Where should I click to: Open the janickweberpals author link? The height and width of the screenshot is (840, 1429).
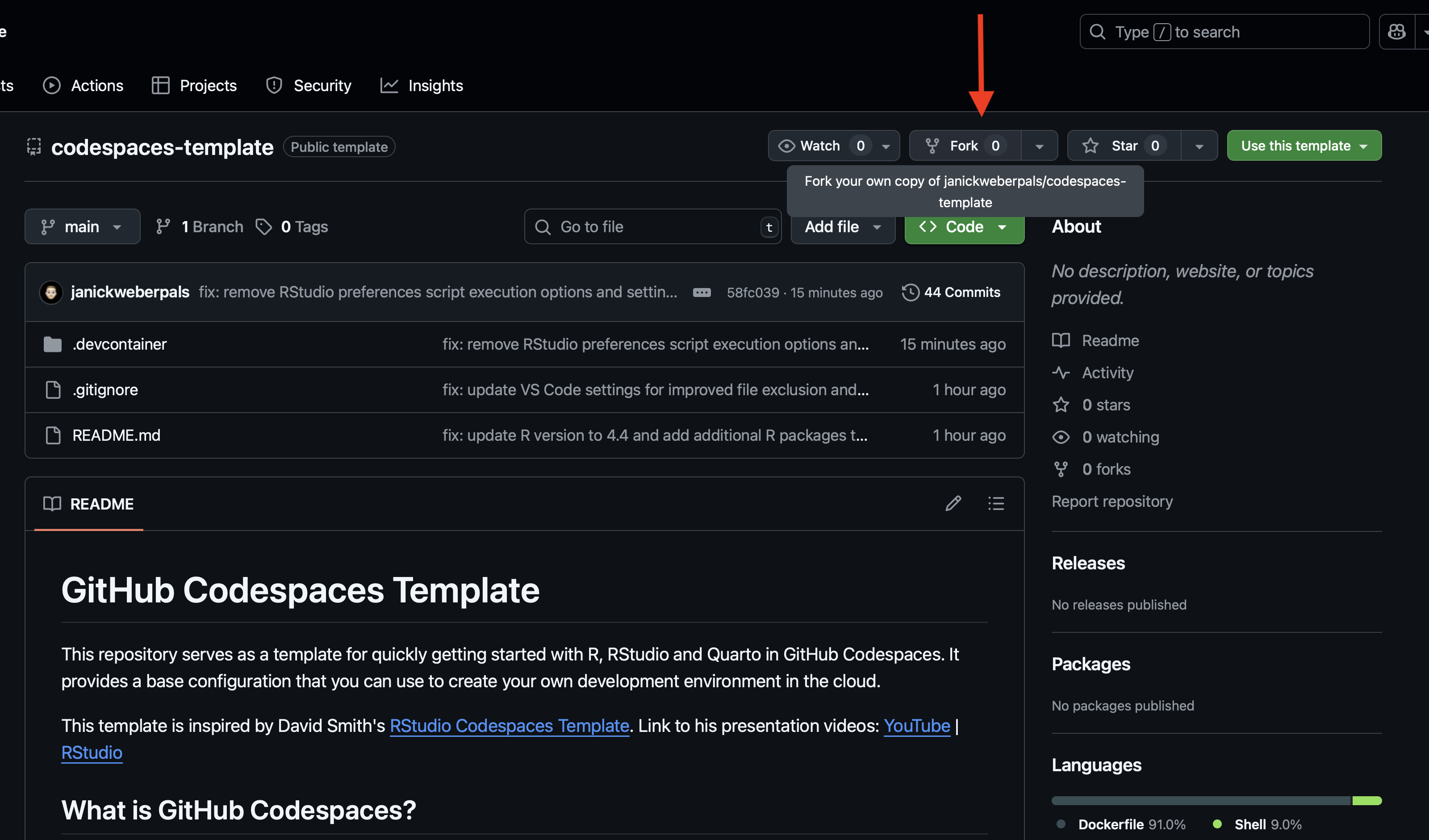click(130, 292)
